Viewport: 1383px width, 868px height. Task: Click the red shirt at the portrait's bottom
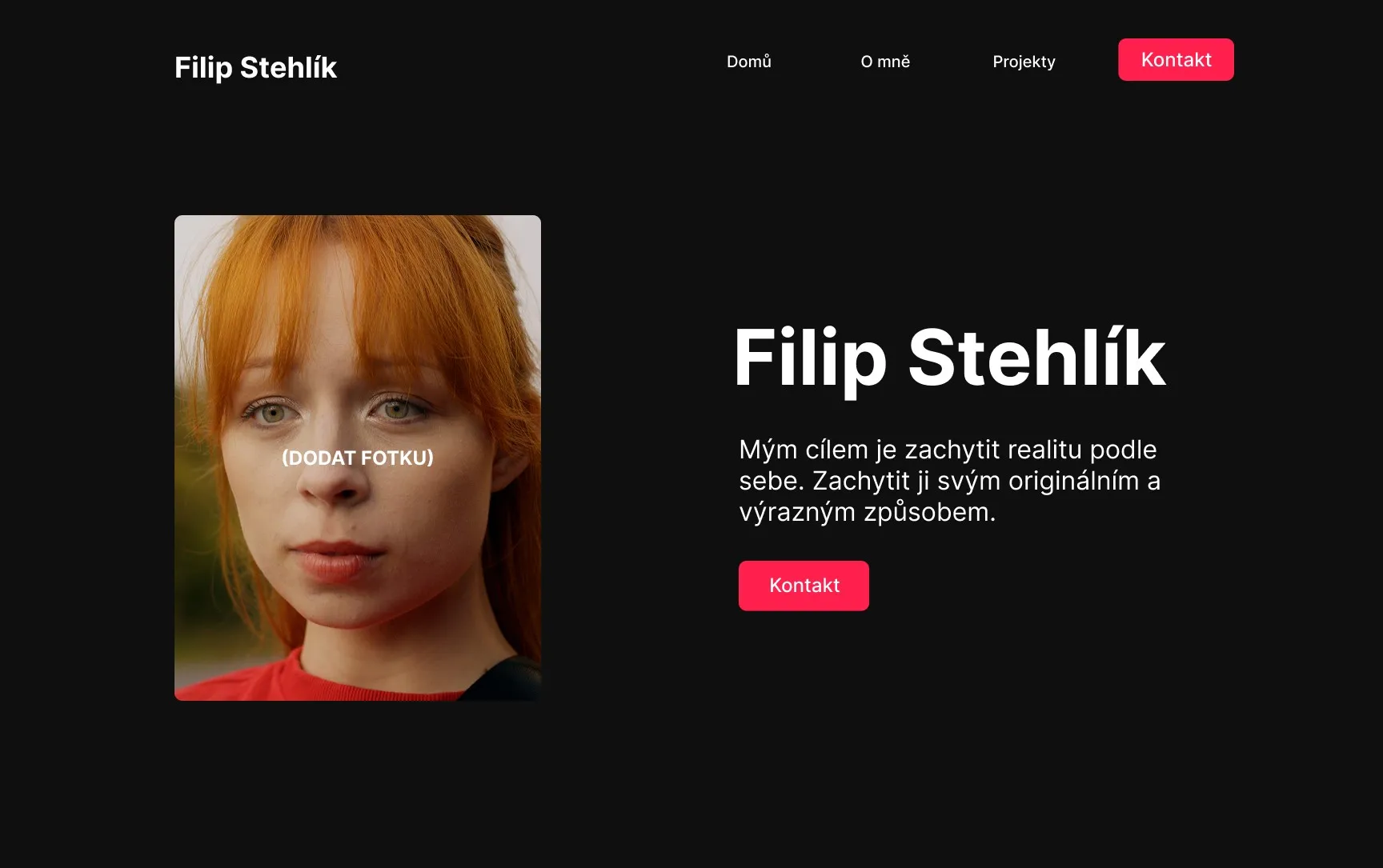(x=320, y=678)
